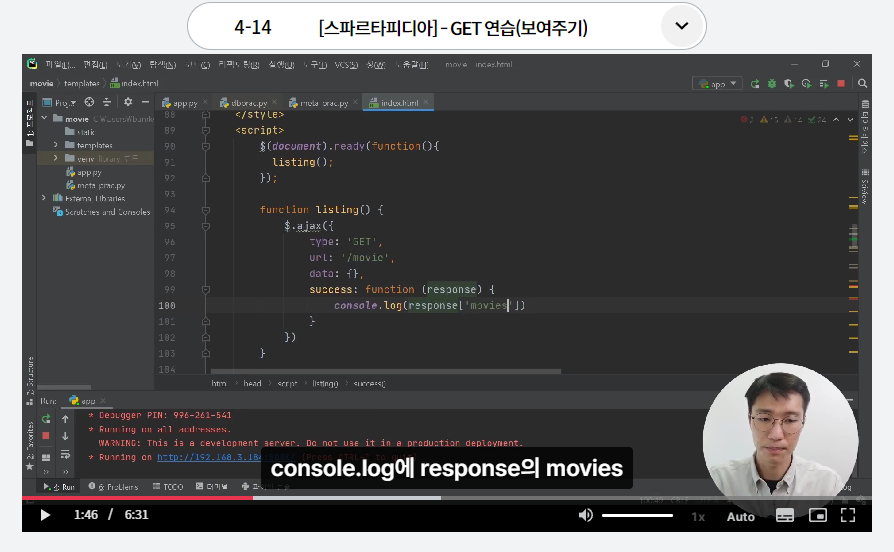Run with coverage shield icon
894x552 pixels.
[x=789, y=84]
